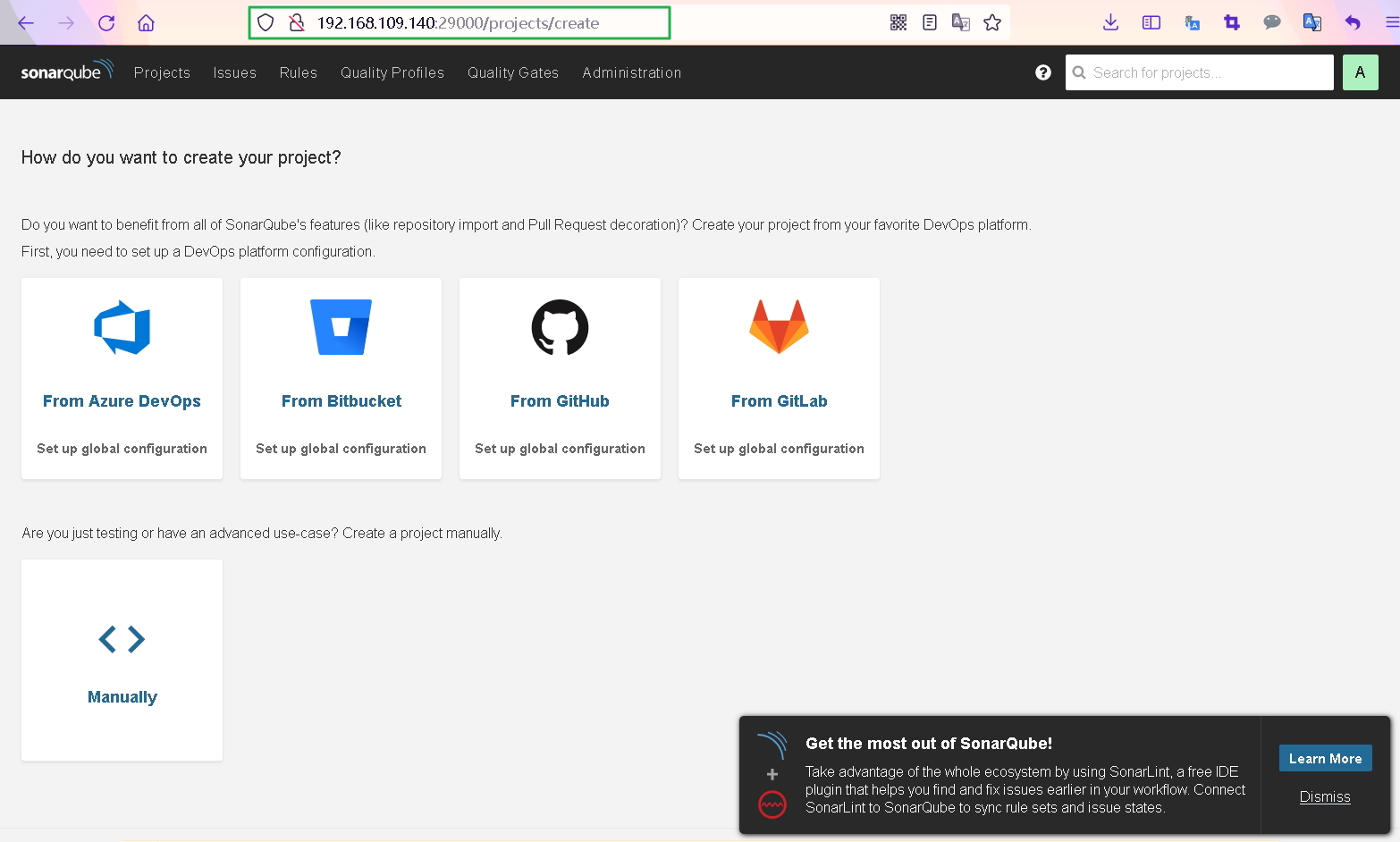Image resolution: width=1400 pixels, height=842 pixels.
Task: Go to the Rules page
Action: [298, 72]
